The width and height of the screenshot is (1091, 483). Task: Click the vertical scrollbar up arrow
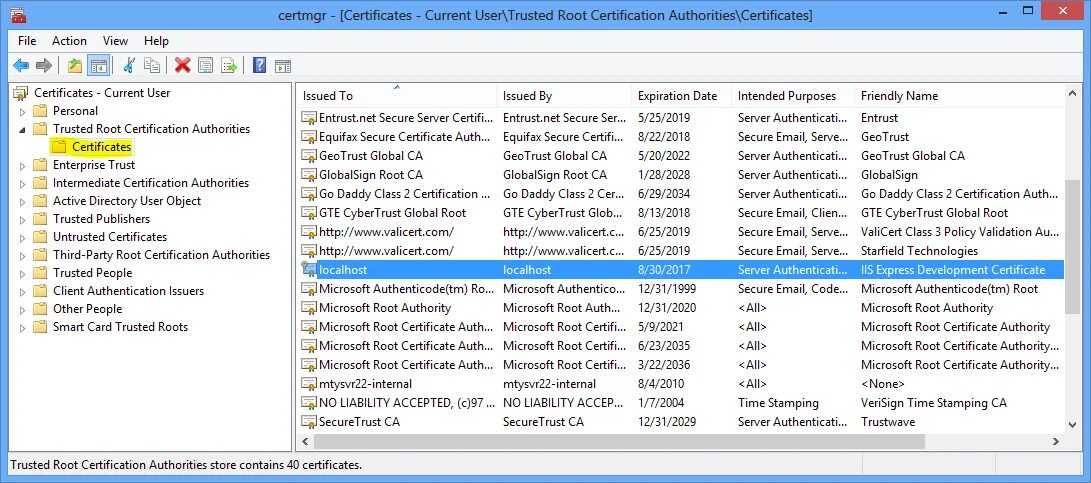coord(1072,93)
